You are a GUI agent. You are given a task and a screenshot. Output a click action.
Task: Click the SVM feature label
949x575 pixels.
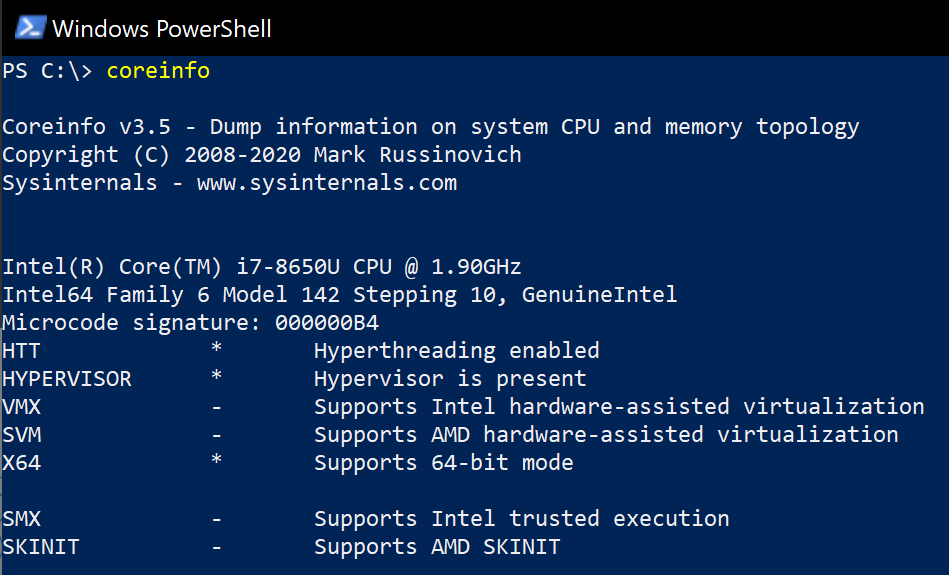click(x=22, y=435)
